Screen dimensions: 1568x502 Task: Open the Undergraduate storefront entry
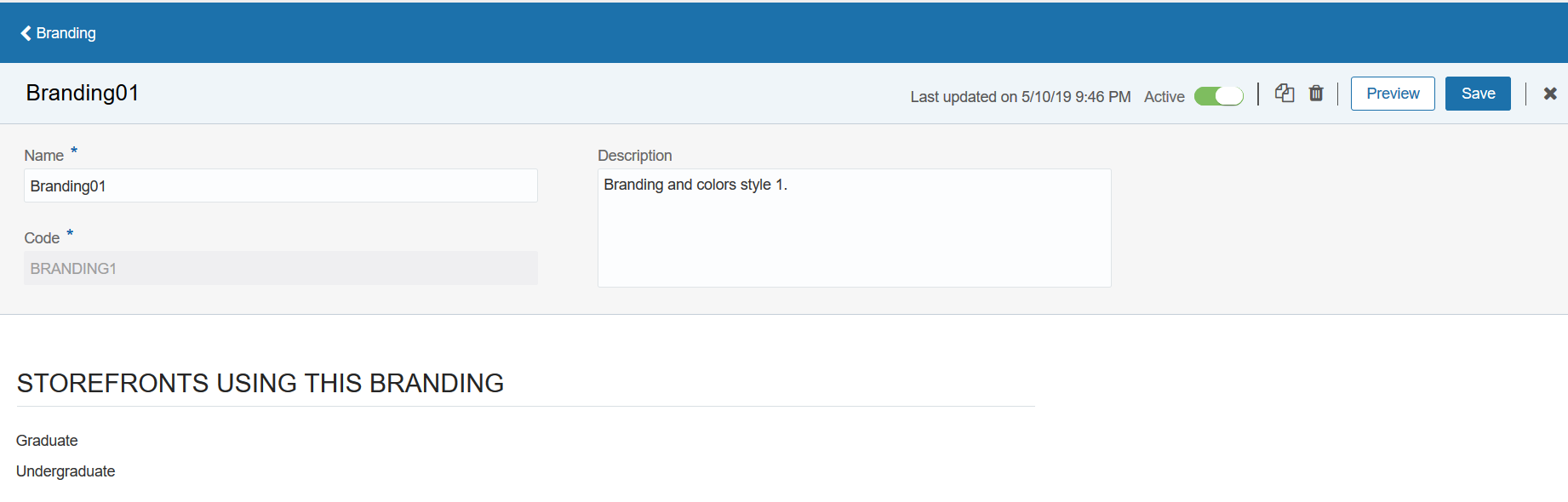click(66, 471)
